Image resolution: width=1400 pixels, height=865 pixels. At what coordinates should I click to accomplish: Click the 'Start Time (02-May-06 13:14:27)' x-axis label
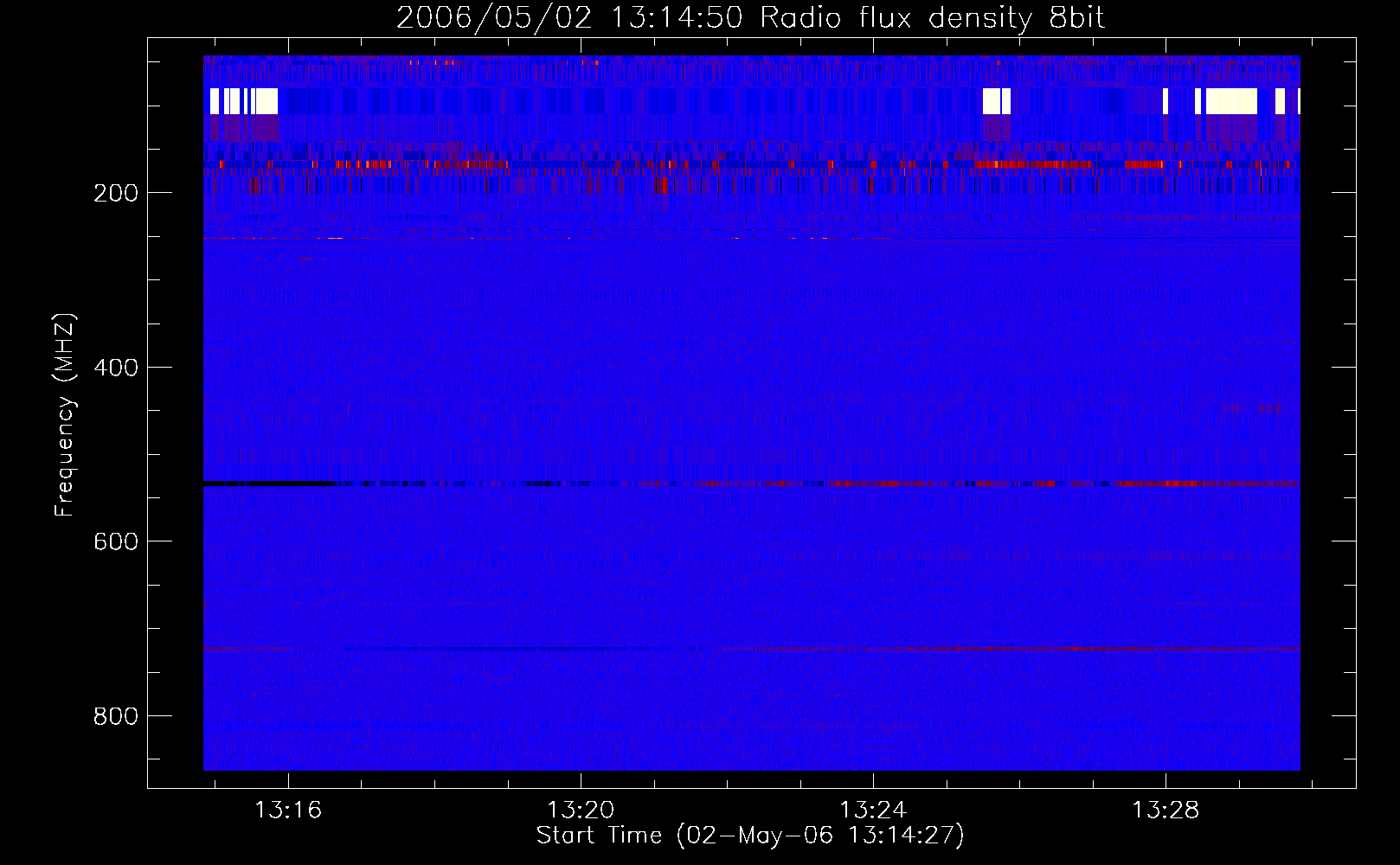[750, 836]
